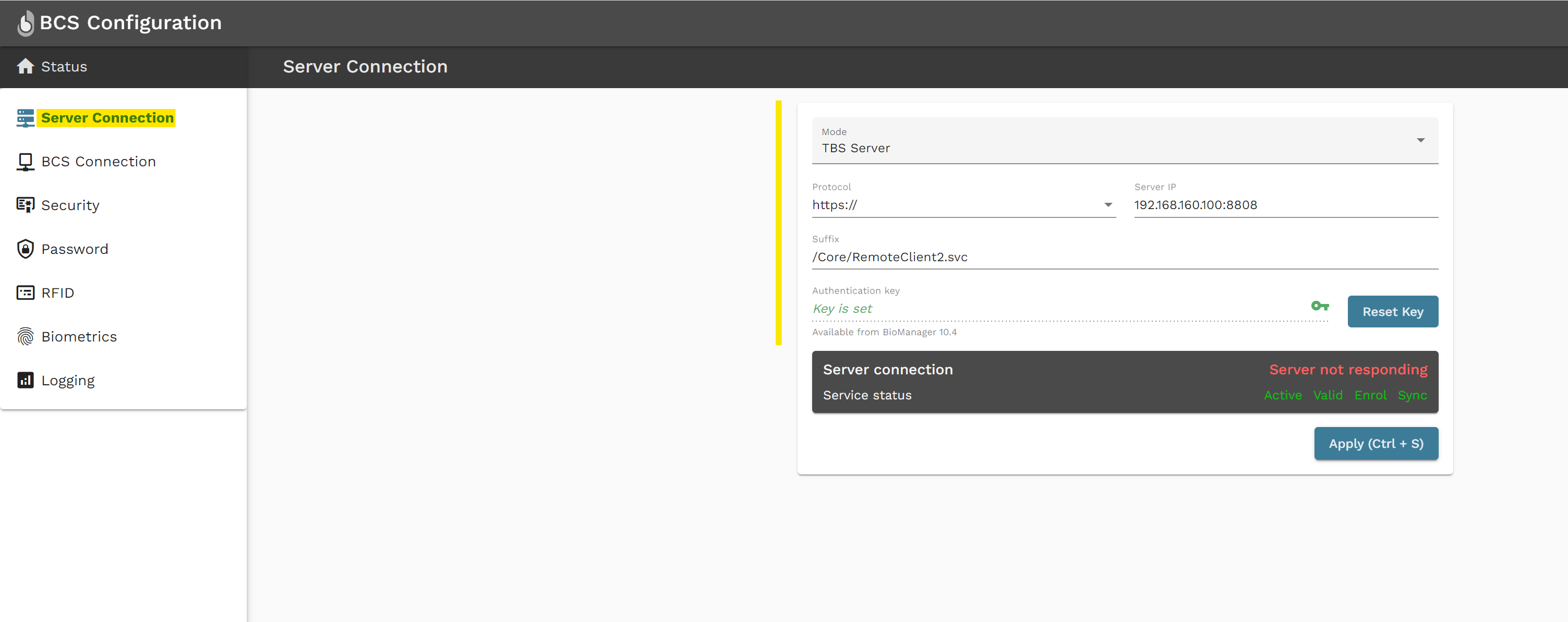Click the 'Sync' service status
This screenshot has height=622, width=1568.
[1412, 396]
